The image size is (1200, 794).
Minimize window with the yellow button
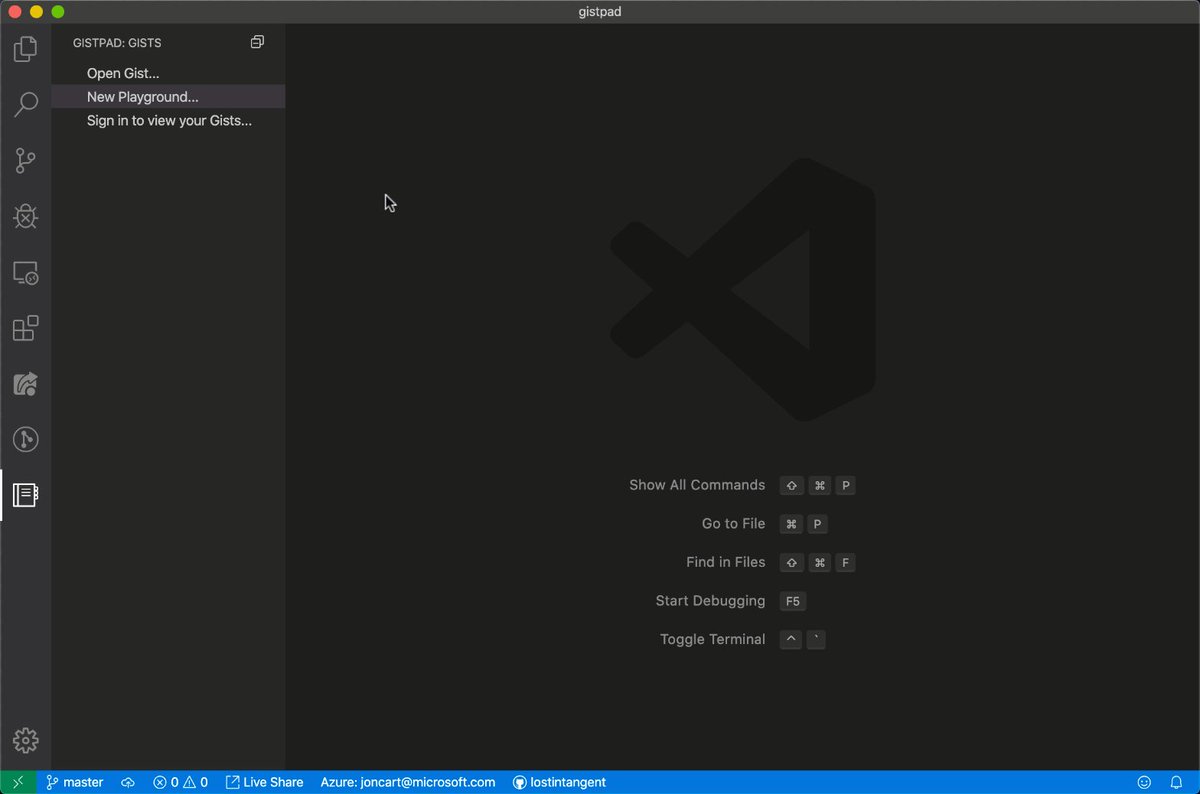pyautogui.click(x=36, y=12)
